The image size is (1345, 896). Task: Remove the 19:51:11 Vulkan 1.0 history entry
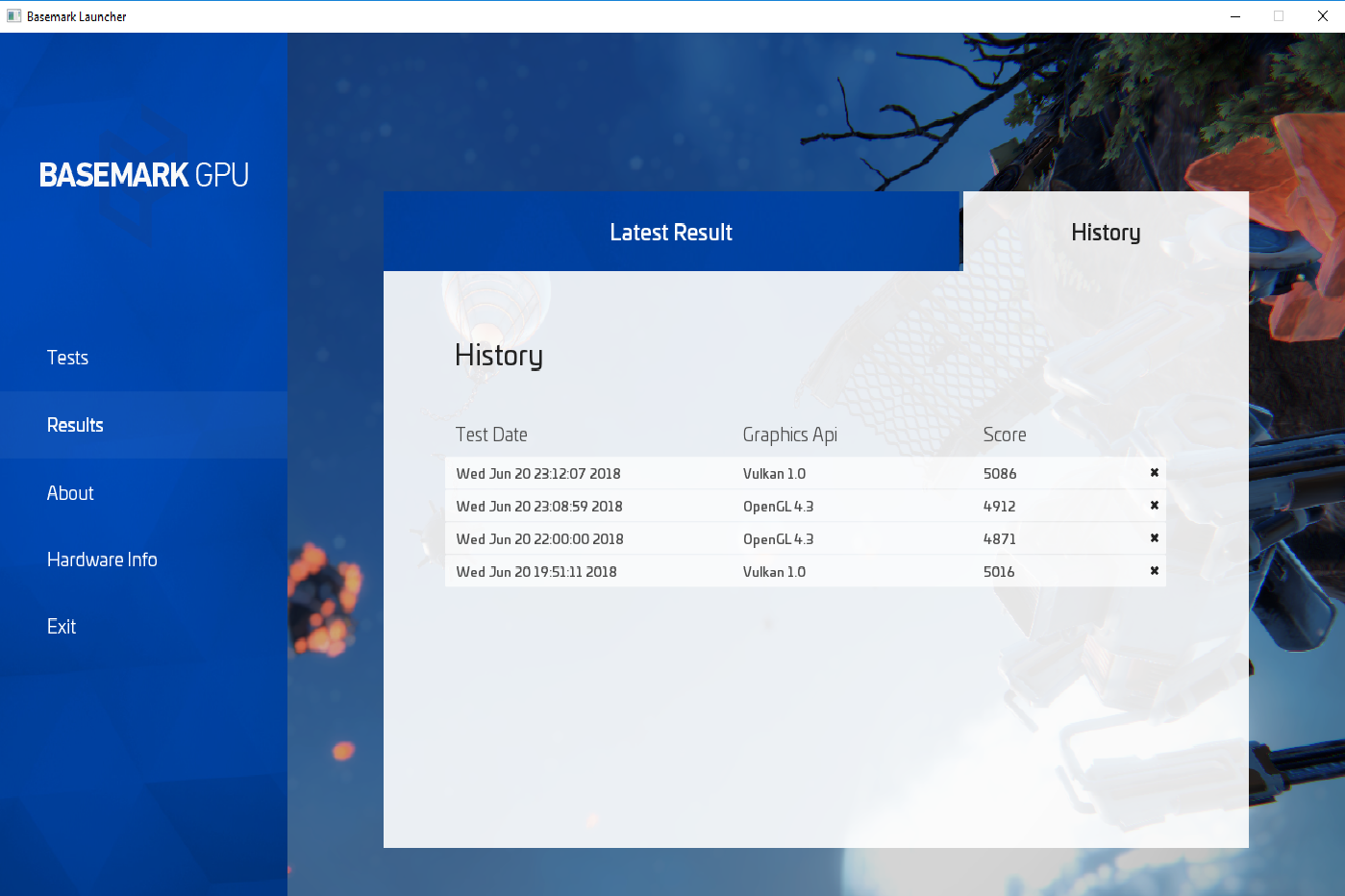[1155, 571]
